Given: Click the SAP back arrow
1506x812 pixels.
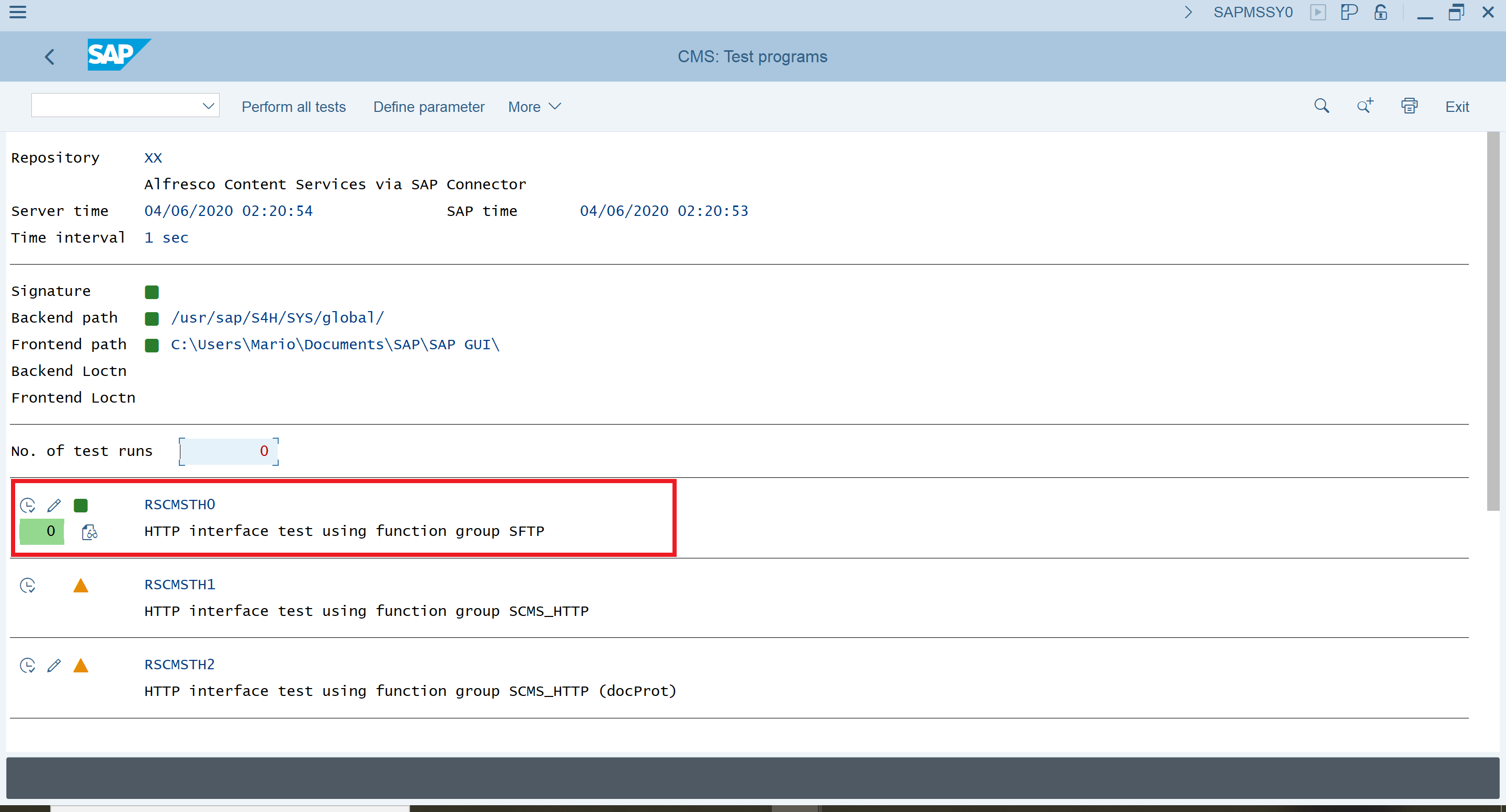Looking at the screenshot, I should point(50,56).
